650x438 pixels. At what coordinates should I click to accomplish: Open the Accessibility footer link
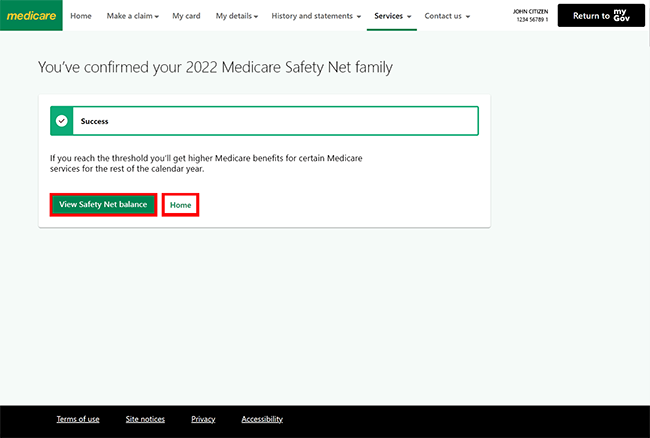pyautogui.click(x=262, y=419)
